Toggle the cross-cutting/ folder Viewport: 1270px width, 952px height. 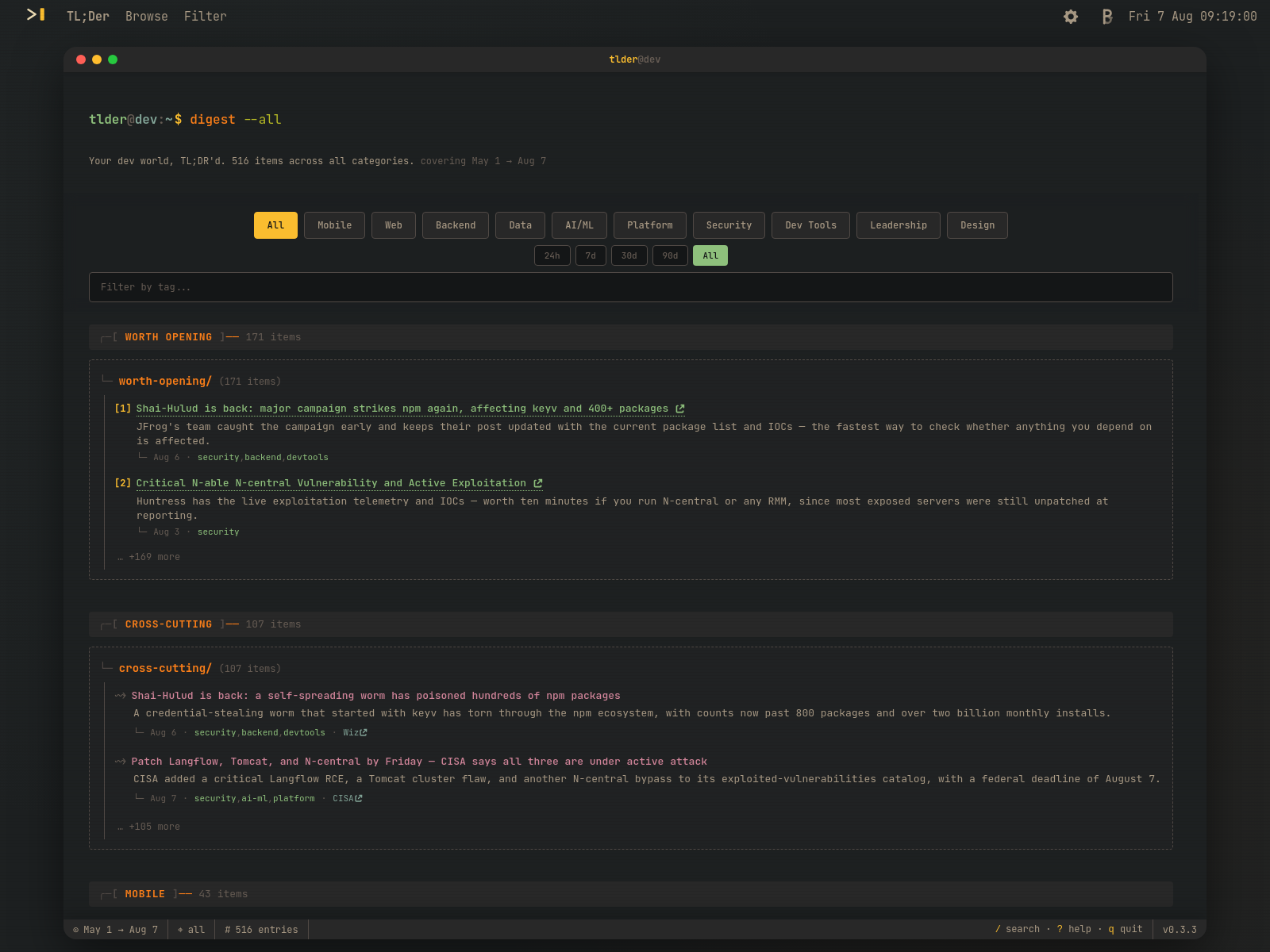165,669
